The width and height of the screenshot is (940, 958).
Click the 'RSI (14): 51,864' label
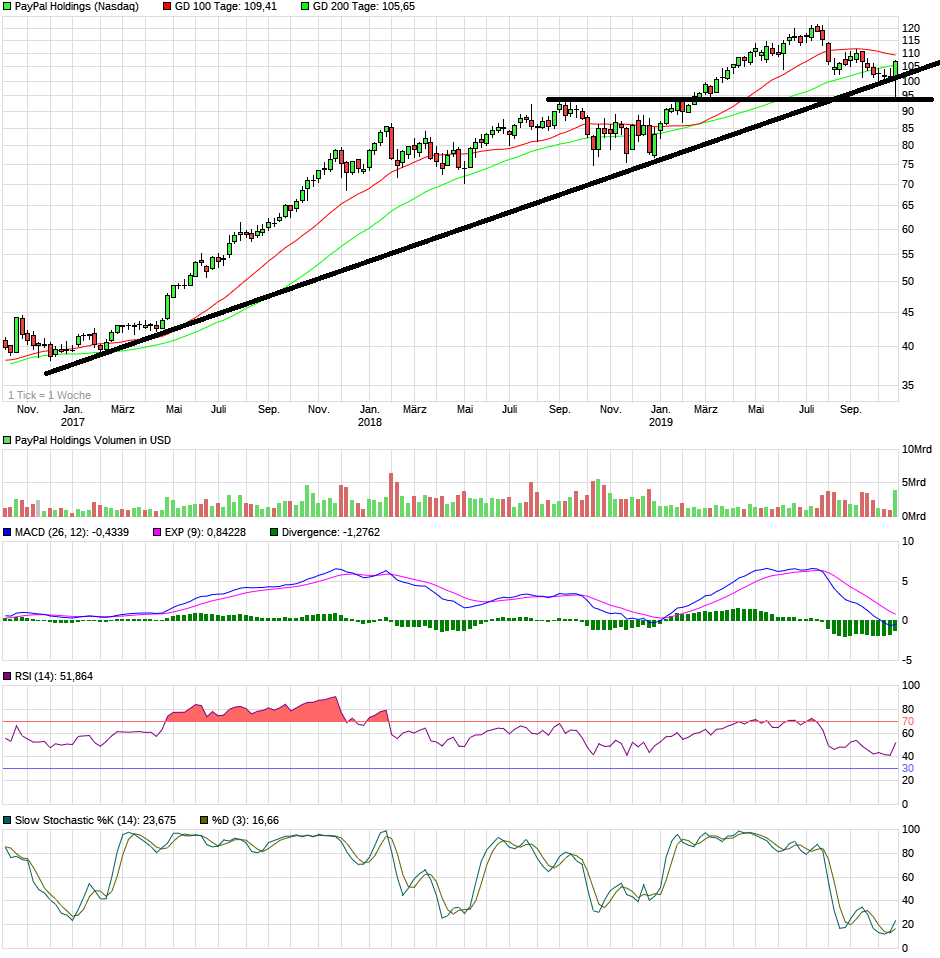[54, 676]
